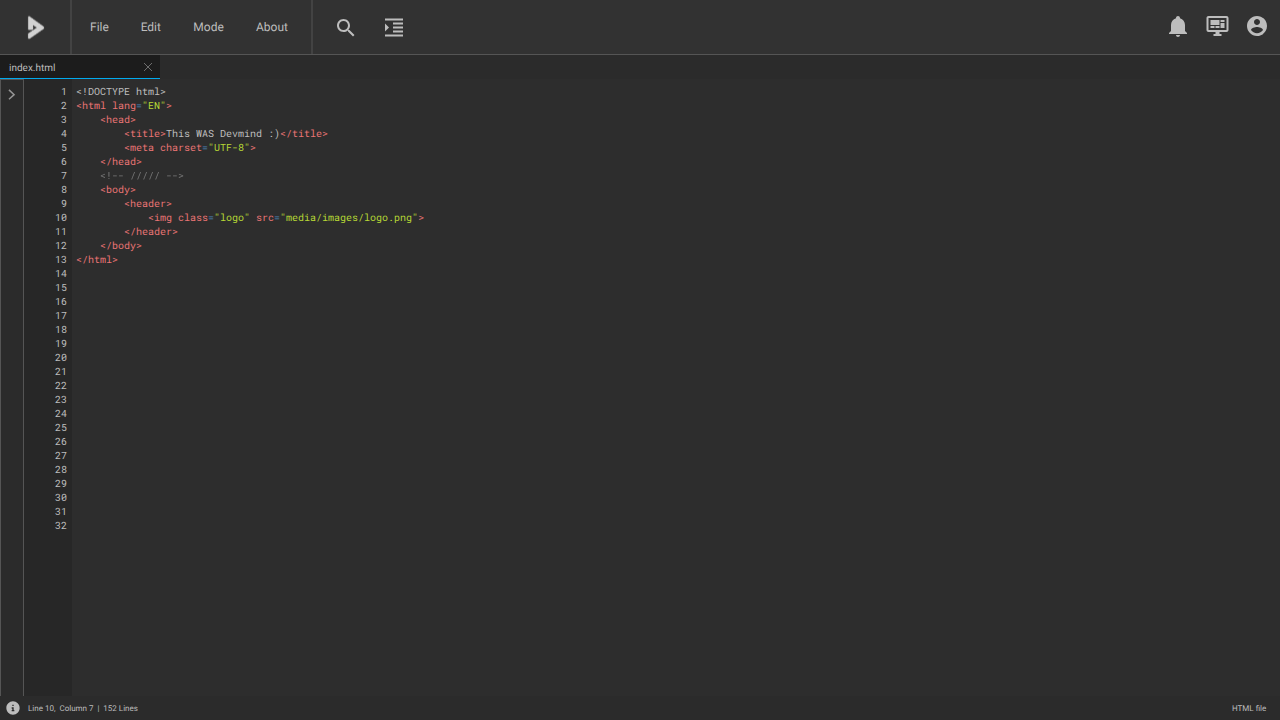Click the img src logo.png line

pos(286,218)
